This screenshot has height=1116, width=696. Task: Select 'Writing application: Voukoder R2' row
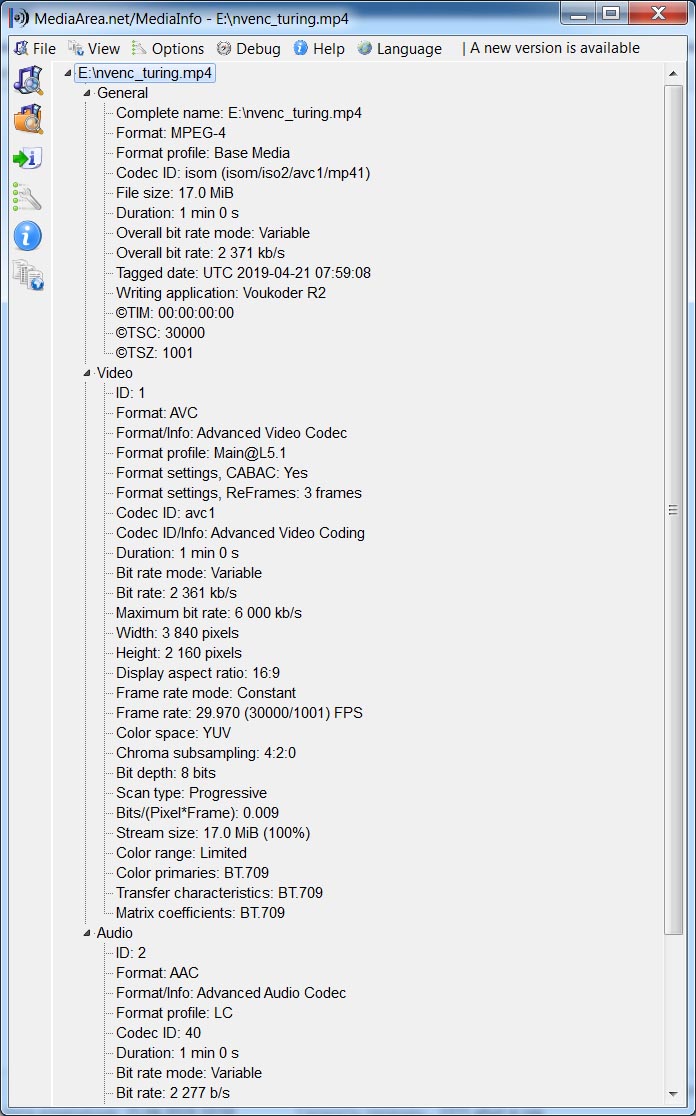pos(221,293)
